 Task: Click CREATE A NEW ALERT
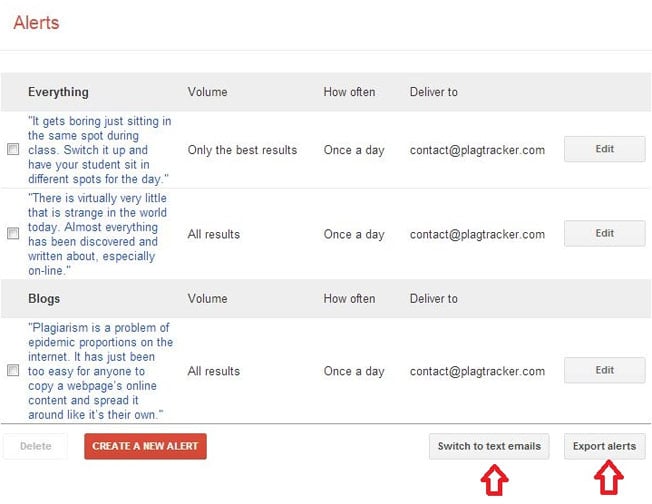point(145,446)
